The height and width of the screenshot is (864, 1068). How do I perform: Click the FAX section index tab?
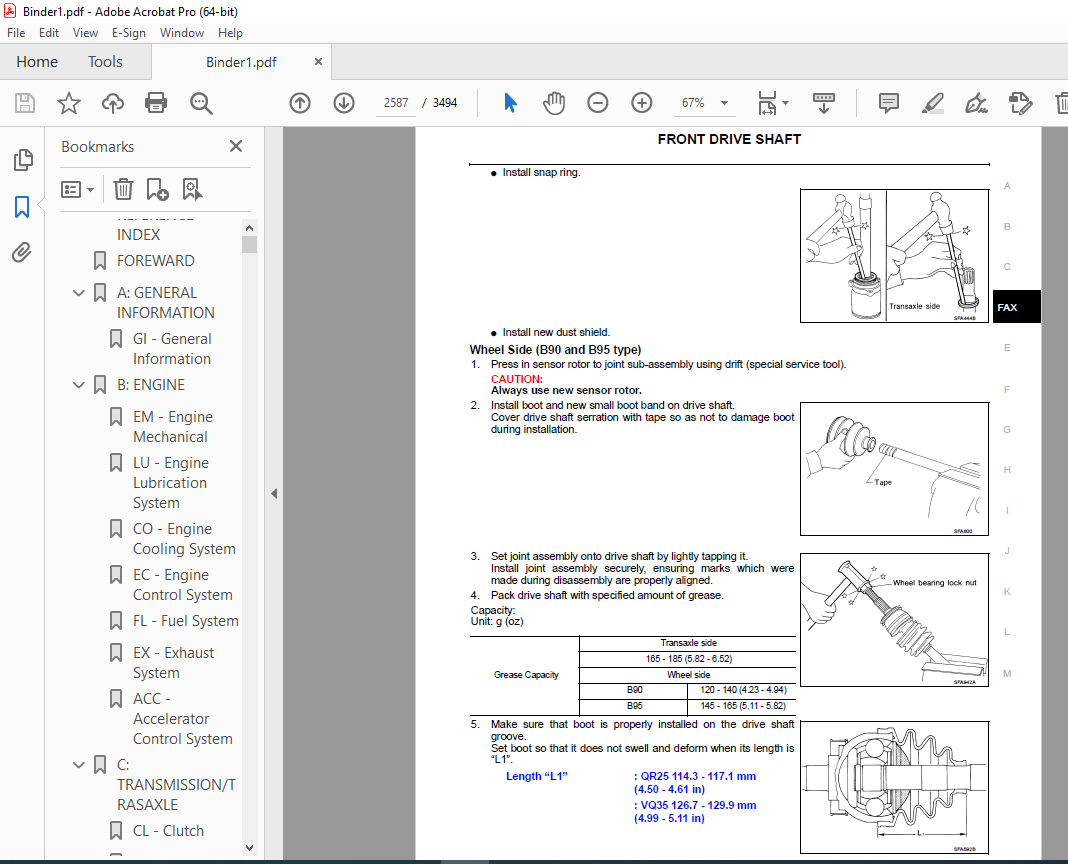(x=1016, y=307)
